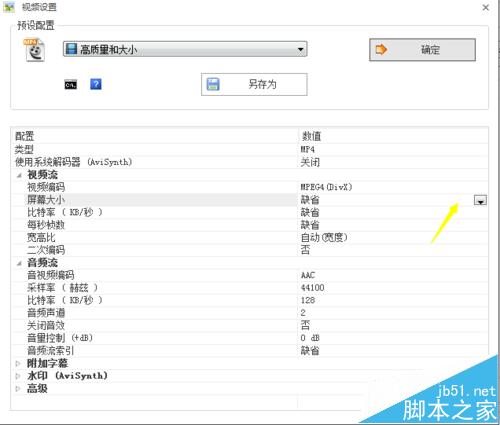
Task: Click the MPEG4 (DivX) value
Action: coord(326,187)
